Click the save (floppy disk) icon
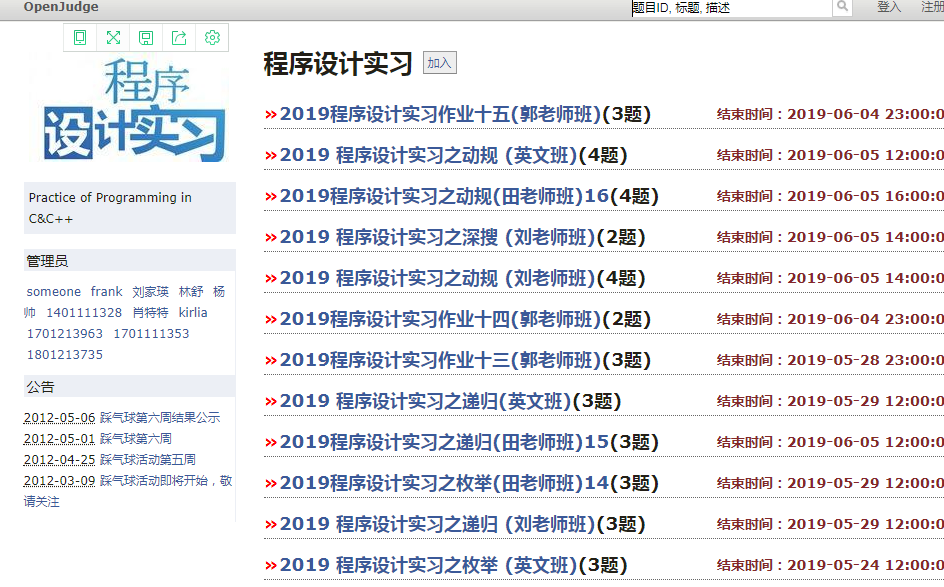This screenshot has width=944, height=587. pos(146,37)
